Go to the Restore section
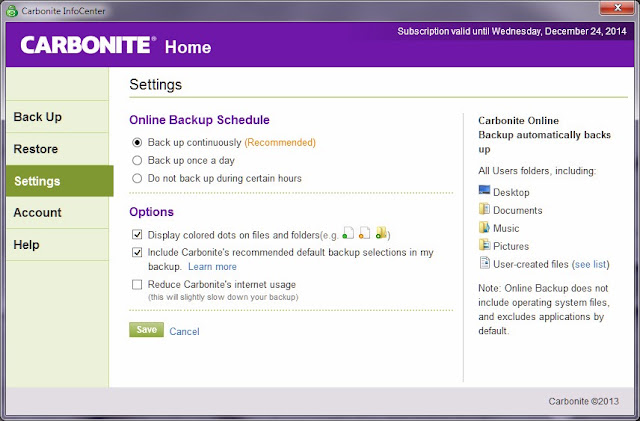The image size is (640, 421). 58,149
